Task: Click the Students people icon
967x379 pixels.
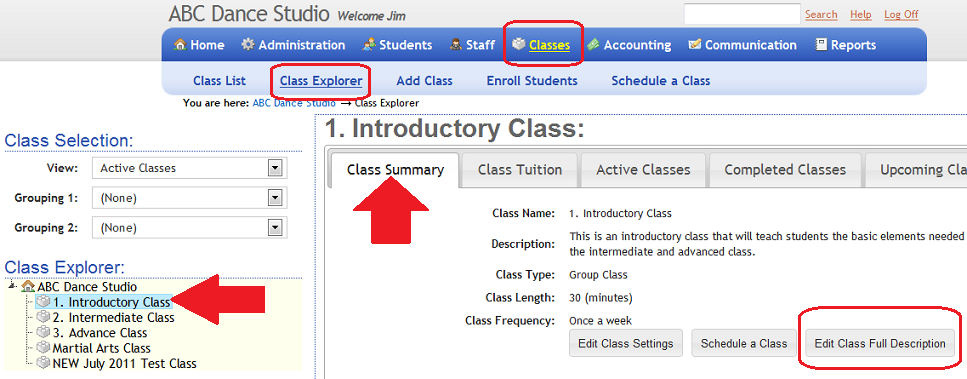Action: click(x=369, y=45)
